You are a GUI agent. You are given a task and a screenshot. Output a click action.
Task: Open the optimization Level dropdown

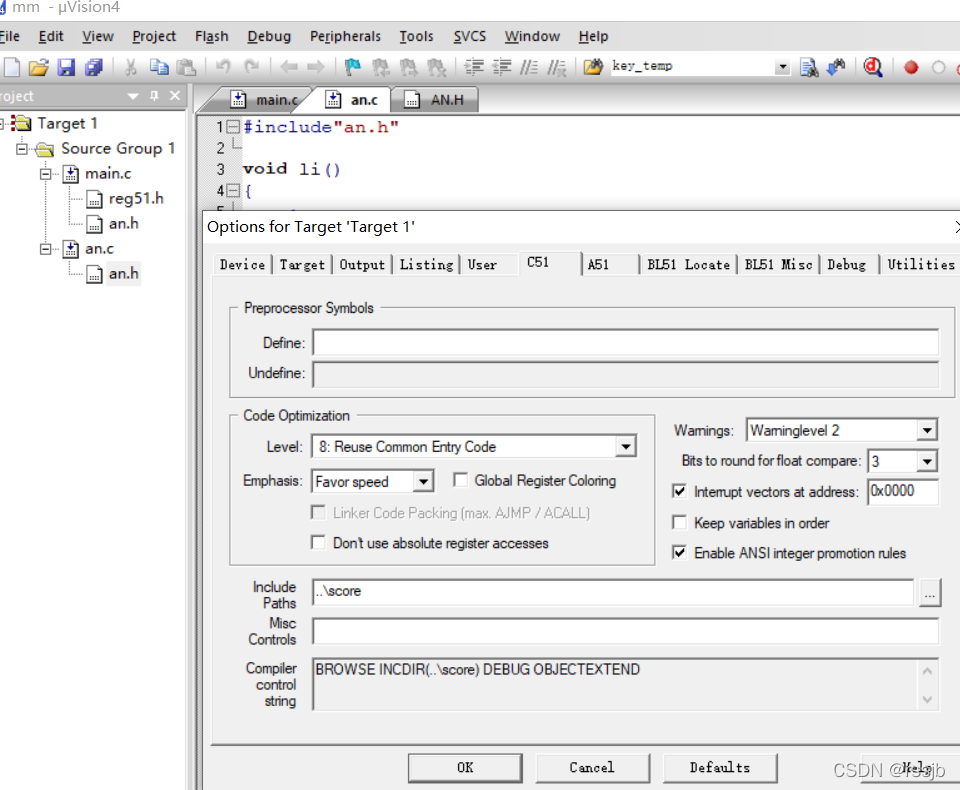(626, 446)
